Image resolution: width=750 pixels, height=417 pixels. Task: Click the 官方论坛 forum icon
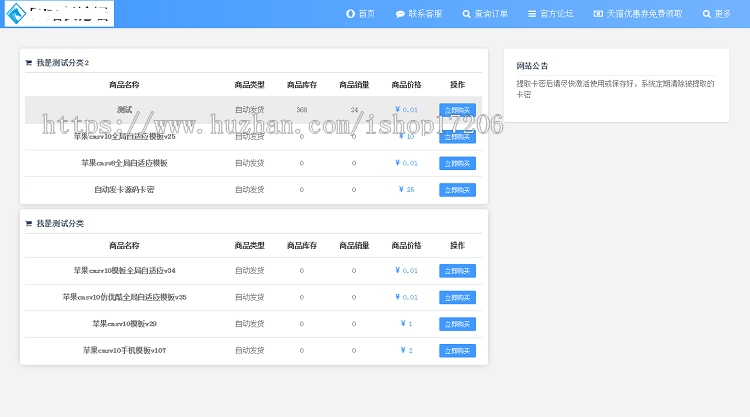pos(532,14)
